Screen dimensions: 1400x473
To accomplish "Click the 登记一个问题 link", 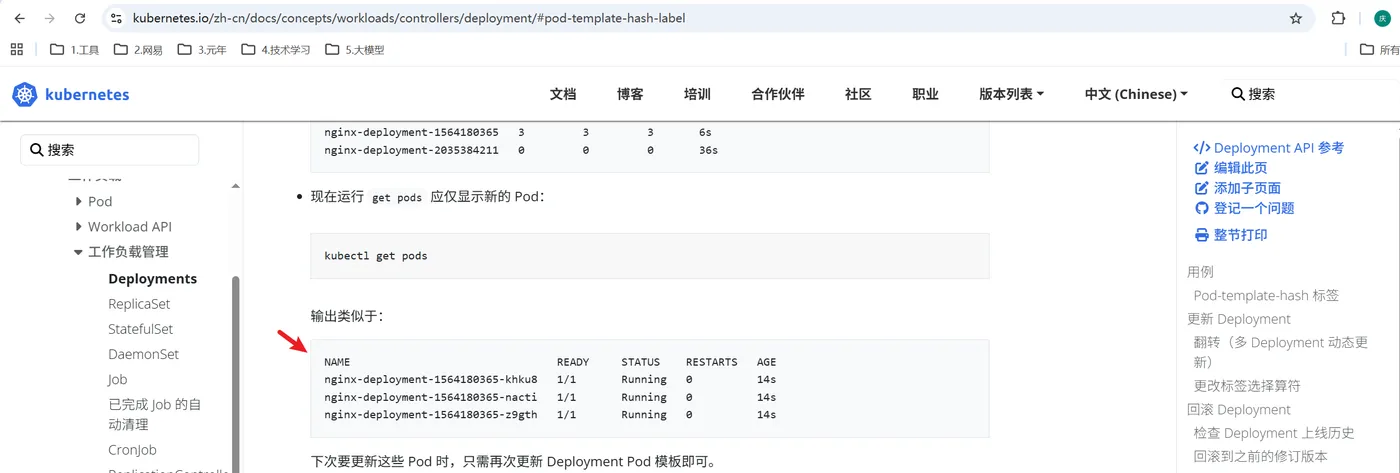I will (1245, 208).
